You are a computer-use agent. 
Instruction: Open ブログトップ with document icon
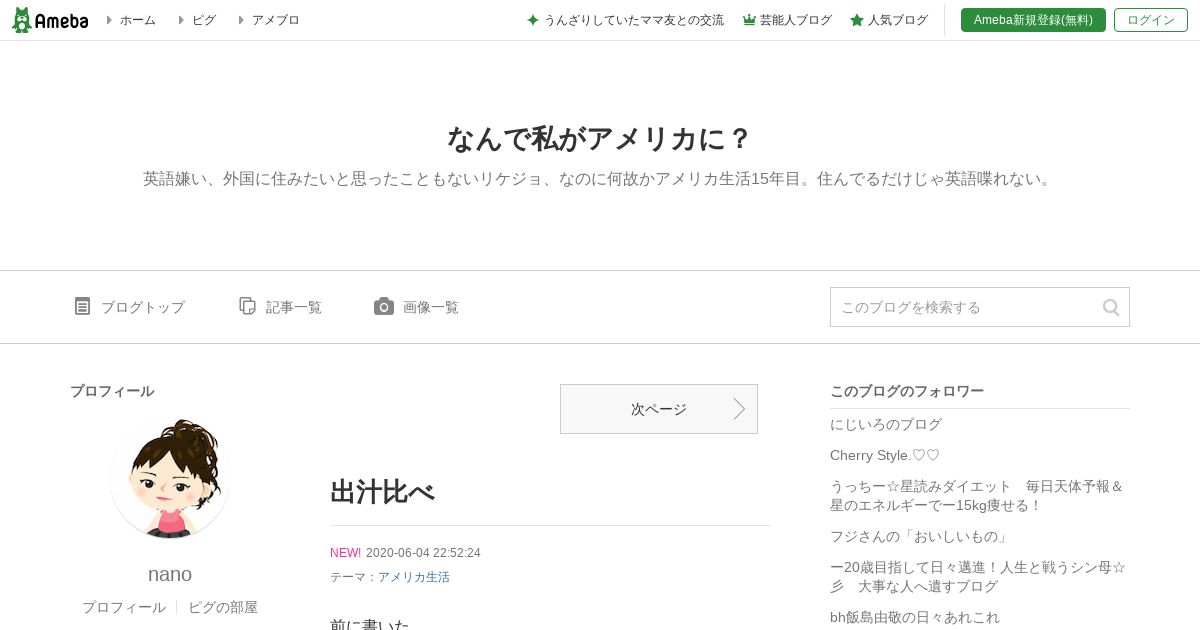tap(82, 306)
